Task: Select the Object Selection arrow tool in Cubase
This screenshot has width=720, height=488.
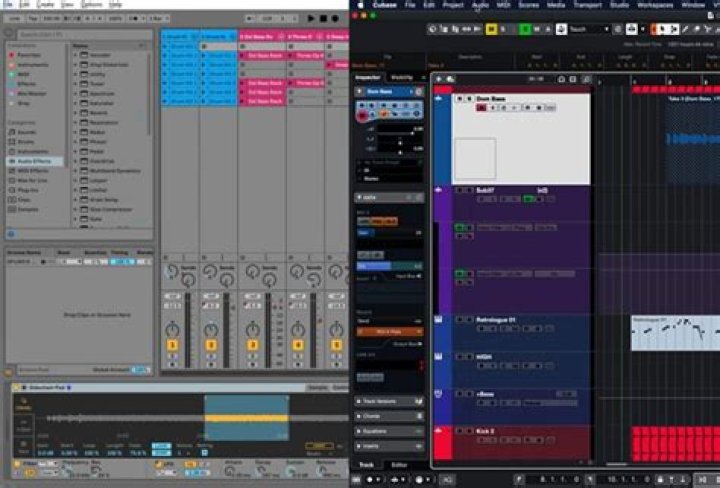Action: click(x=662, y=29)
